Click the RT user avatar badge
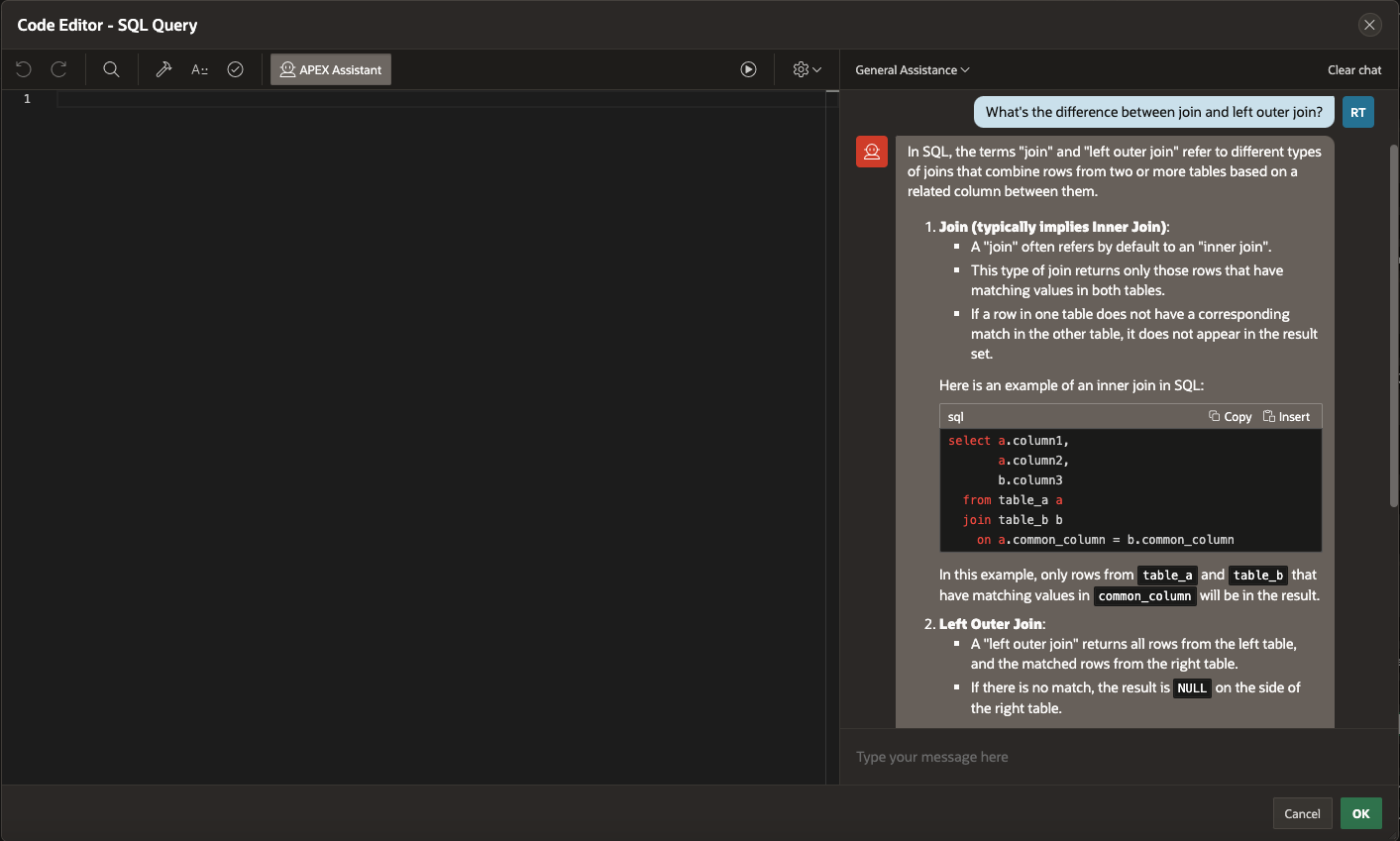The height and width of the screenshot is (841, 1400). 1357,112
